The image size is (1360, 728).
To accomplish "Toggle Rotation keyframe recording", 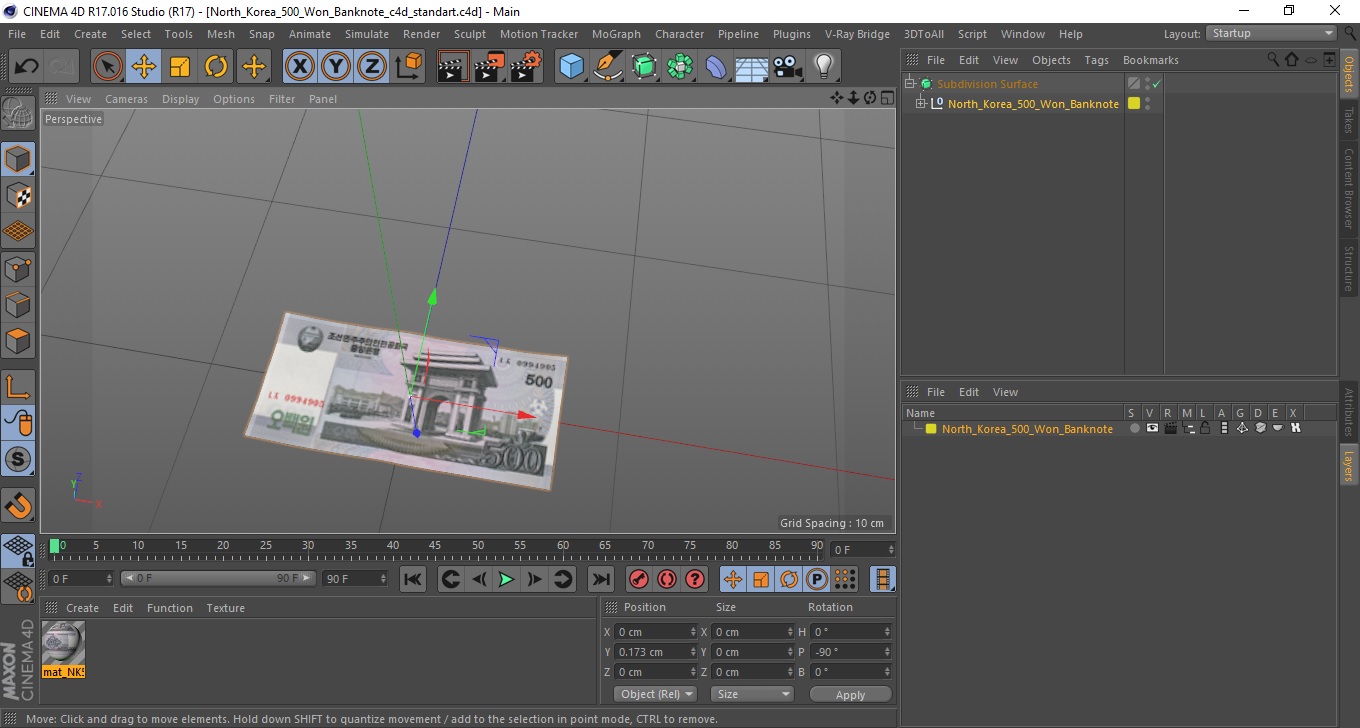I will tap(789, 579).
